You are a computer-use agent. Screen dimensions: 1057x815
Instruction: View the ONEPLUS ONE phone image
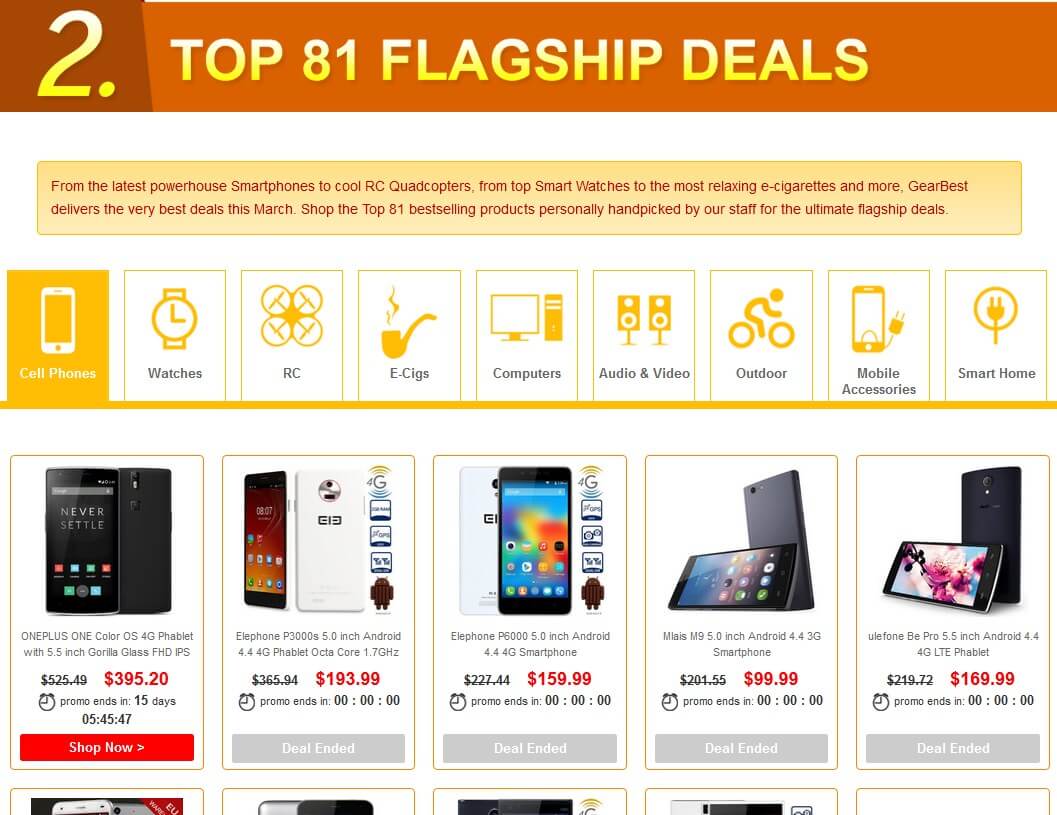tap(108, 541)
